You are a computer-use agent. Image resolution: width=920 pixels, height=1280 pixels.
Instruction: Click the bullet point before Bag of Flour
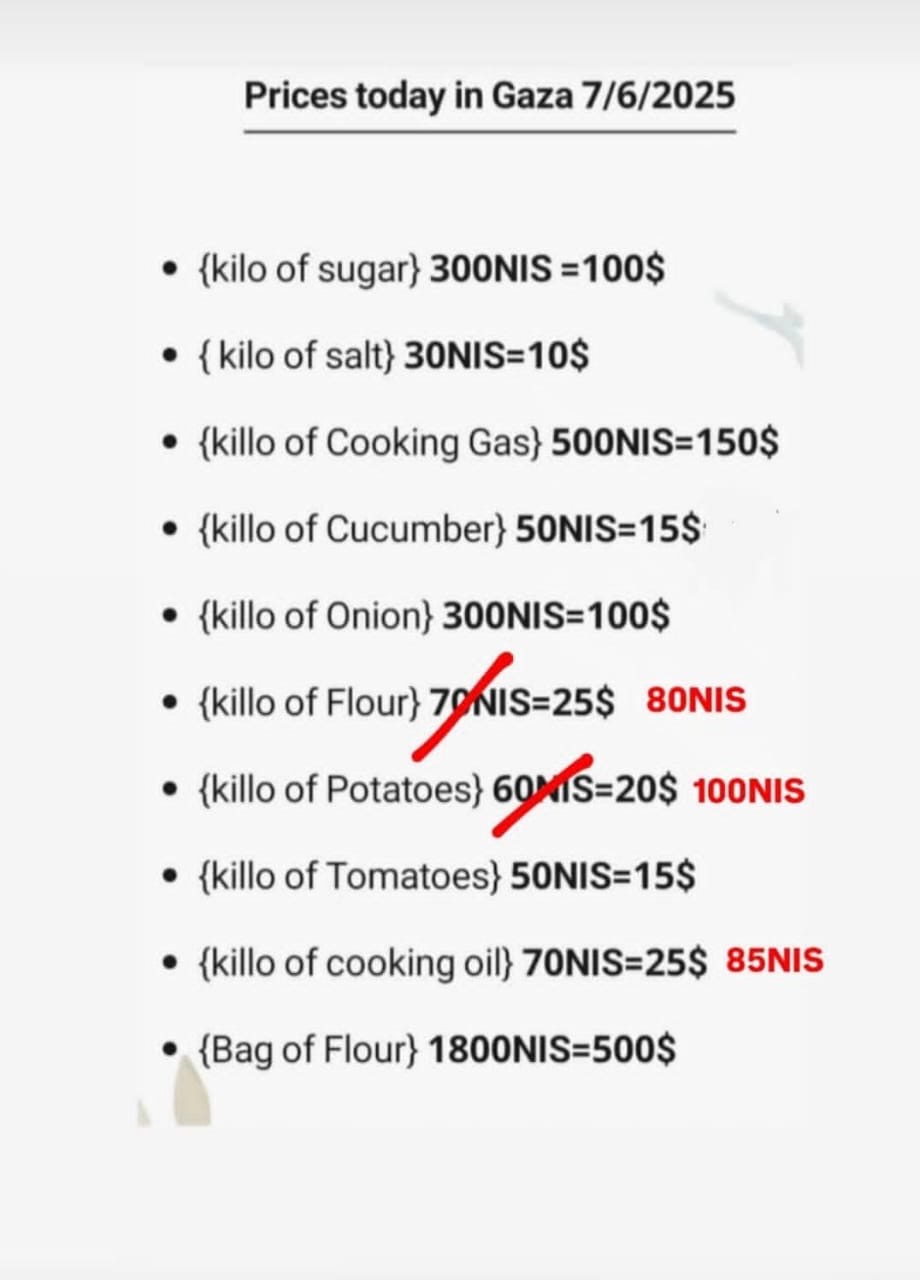click(x=172, y=1050)
